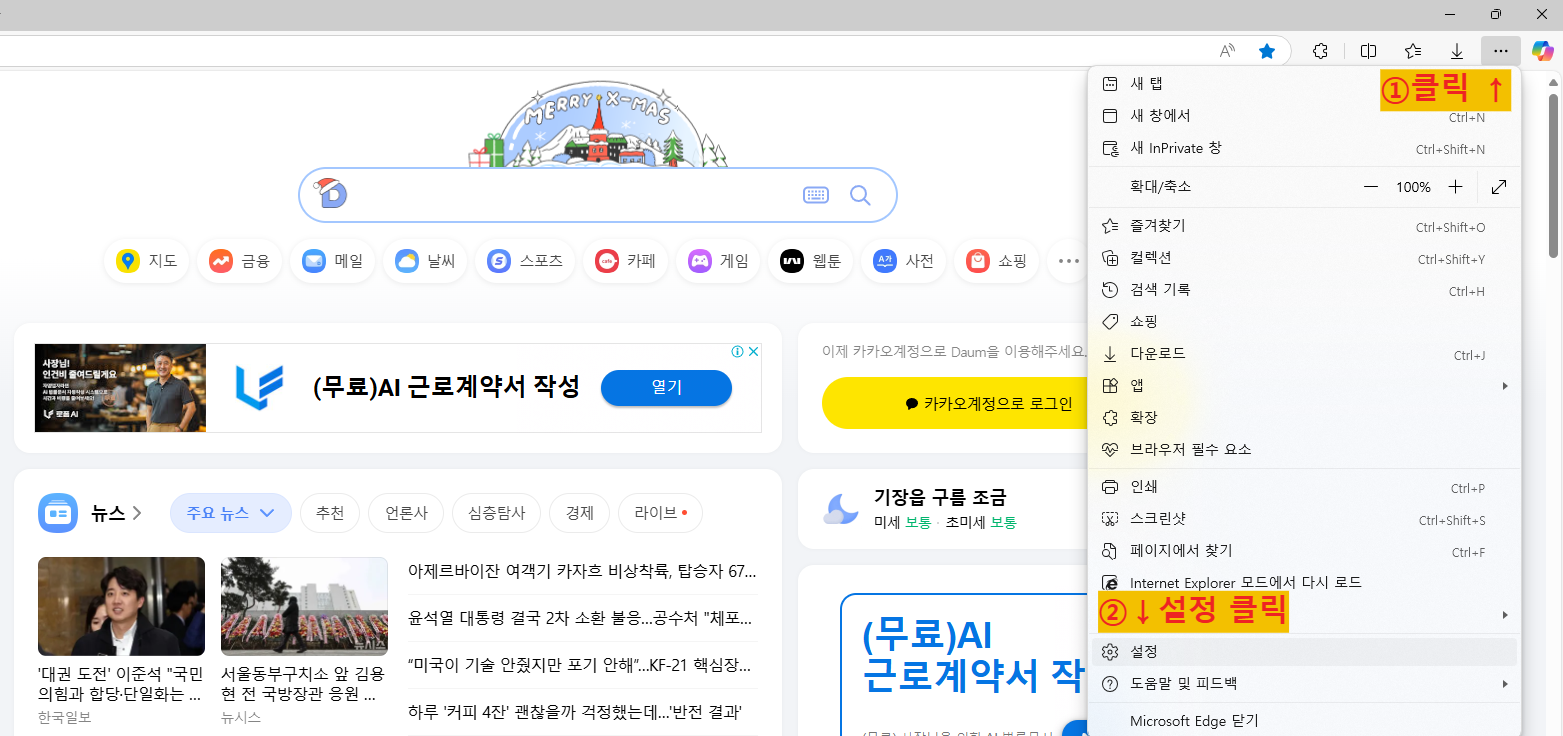The image size is (1563, 736).
Task: Switch to the 라이브 news tab
Action: pyautogui.click(x=660, y=513)
